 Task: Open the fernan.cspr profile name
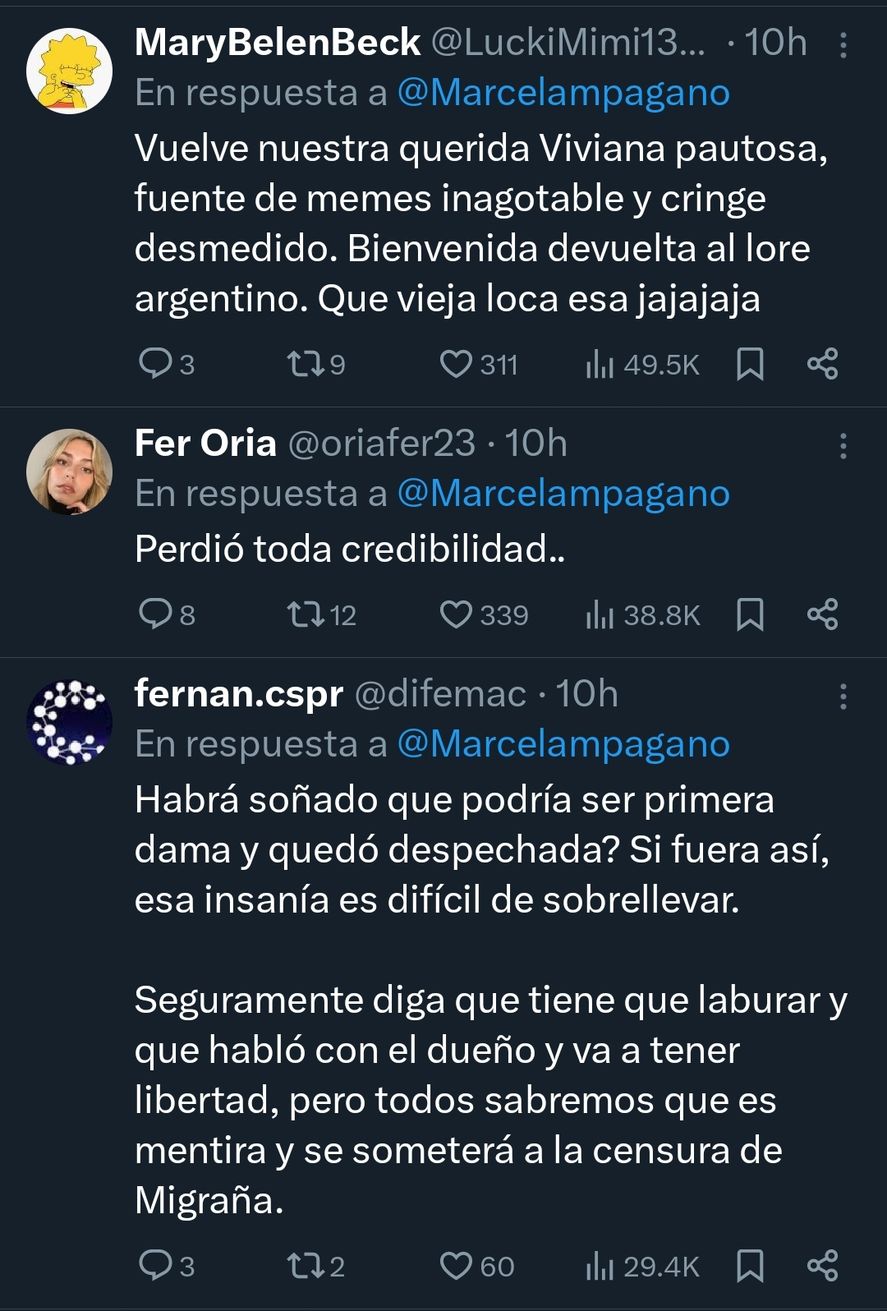pyautogui.click(x=238, y=694)
